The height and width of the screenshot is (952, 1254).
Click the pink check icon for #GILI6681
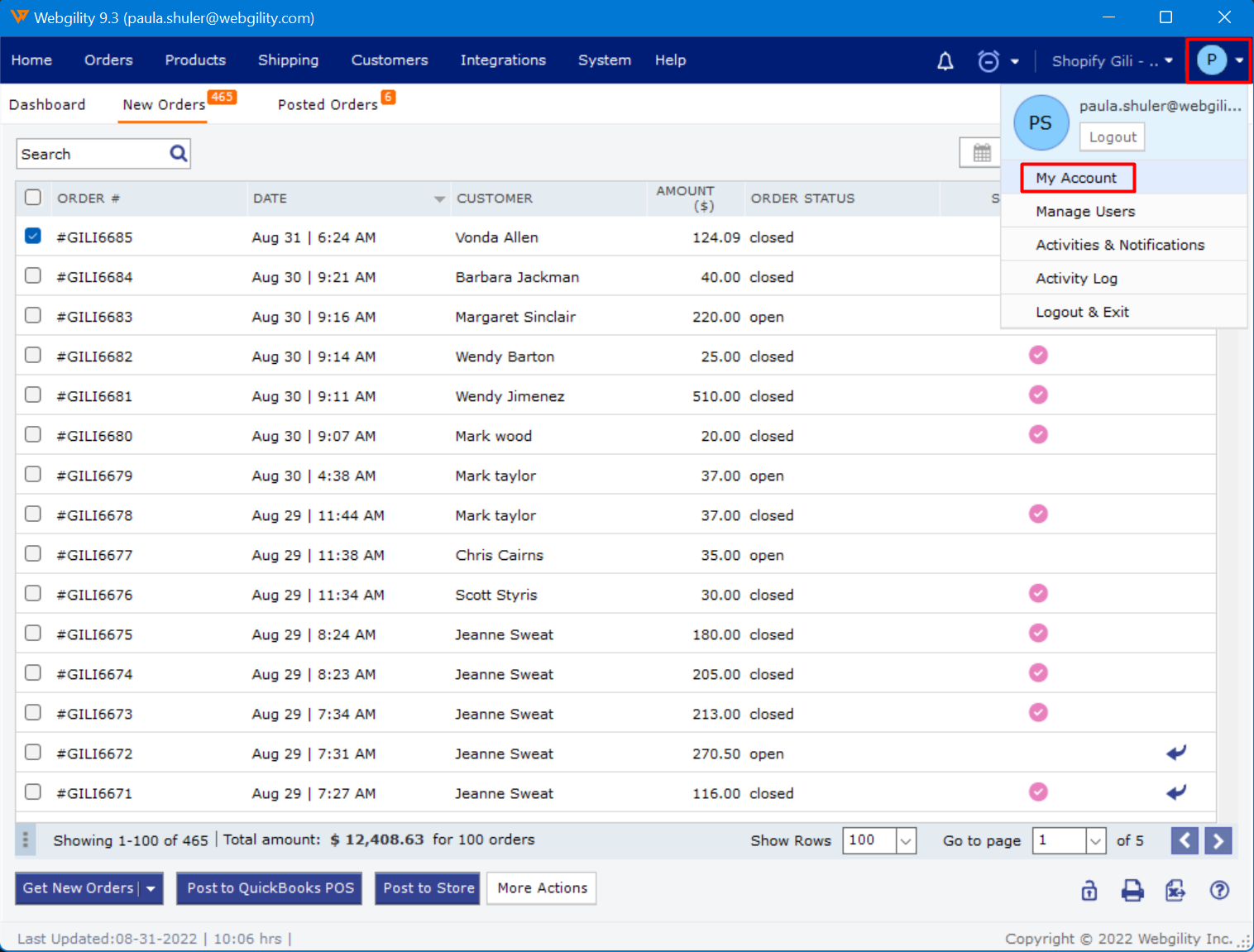click(x=1038, y=395)
